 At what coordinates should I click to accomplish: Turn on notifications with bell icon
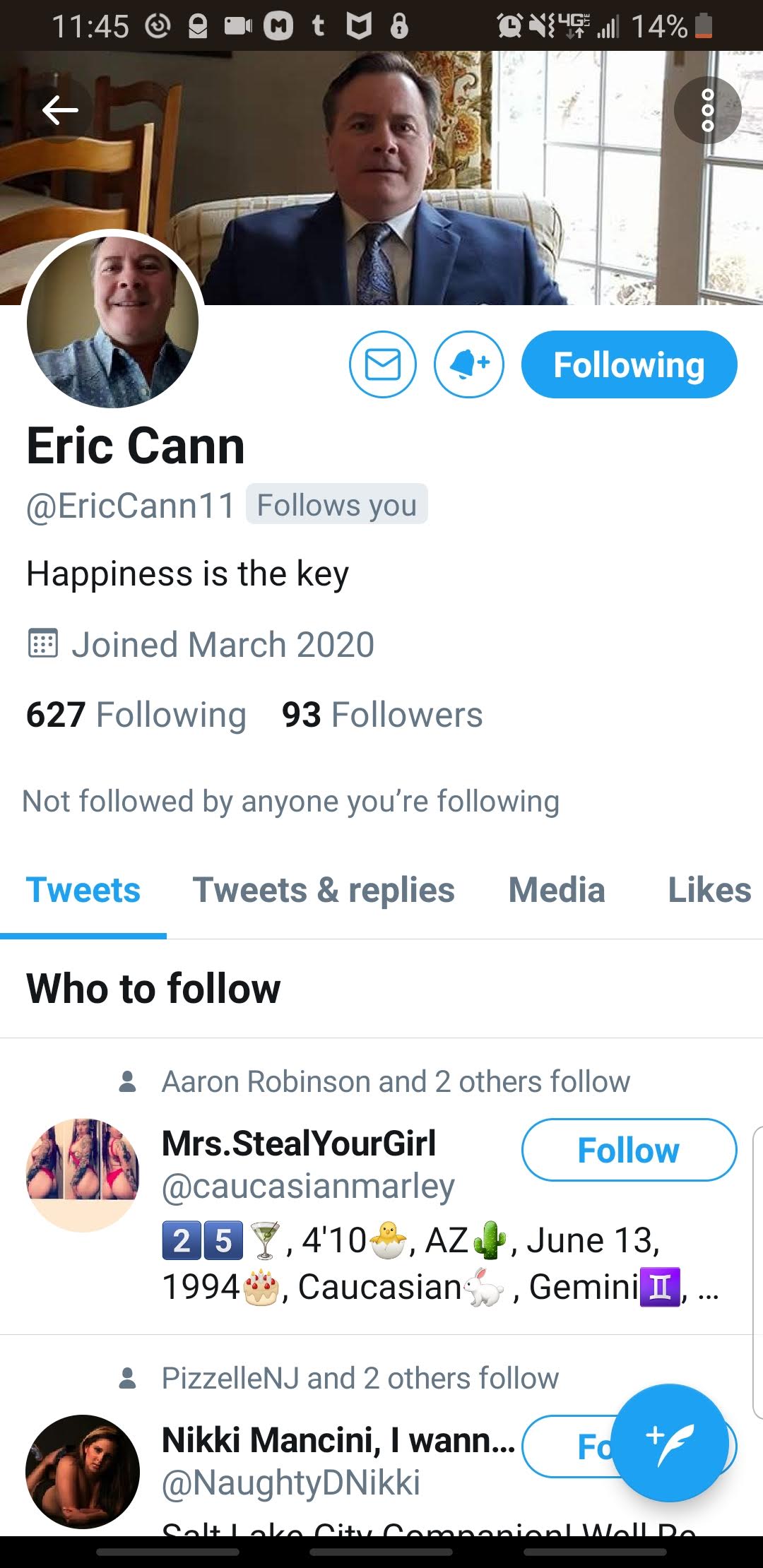pyautogui.click(x=469, y=364)
